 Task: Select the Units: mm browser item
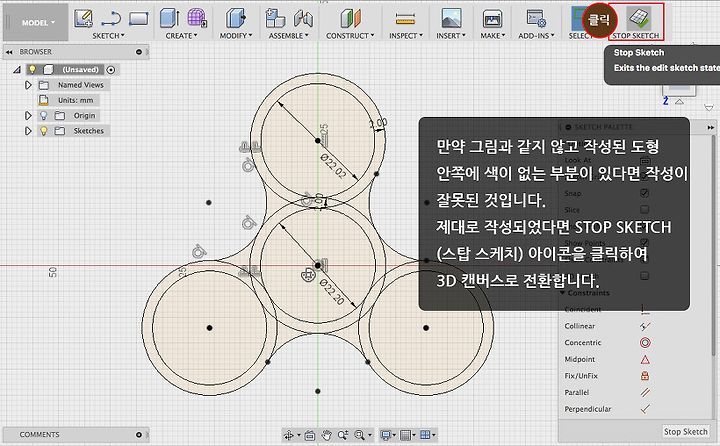tap(75, 100)
